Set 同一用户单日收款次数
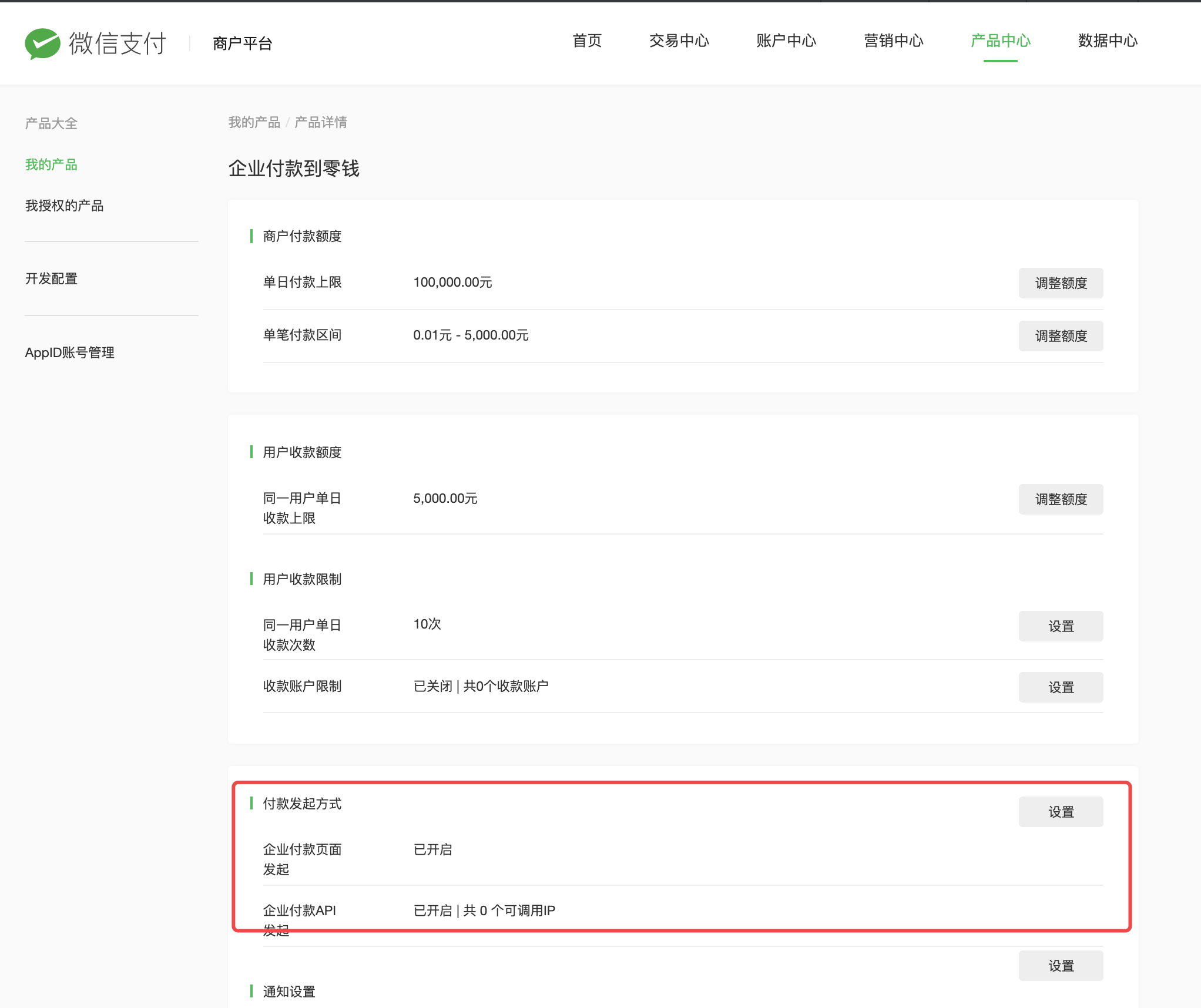The height and width of the screenshot is (1008, 1201). (x=1060, y=626)
